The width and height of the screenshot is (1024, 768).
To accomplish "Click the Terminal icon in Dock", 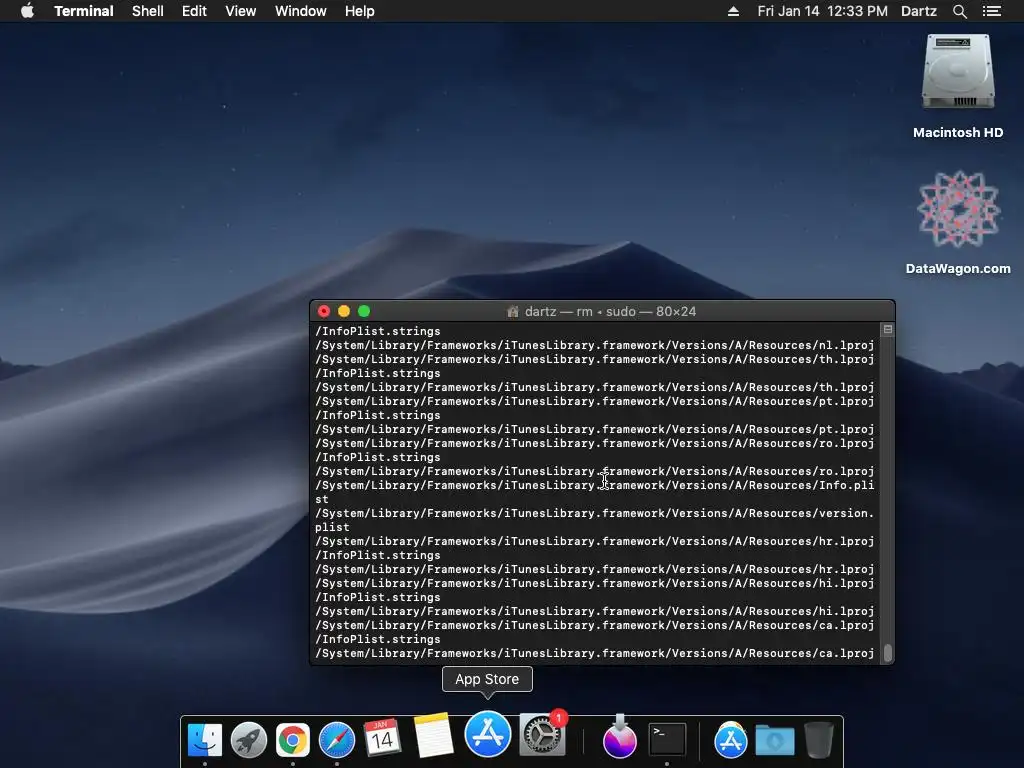I will pyautogui.click(x=667, y=740).
